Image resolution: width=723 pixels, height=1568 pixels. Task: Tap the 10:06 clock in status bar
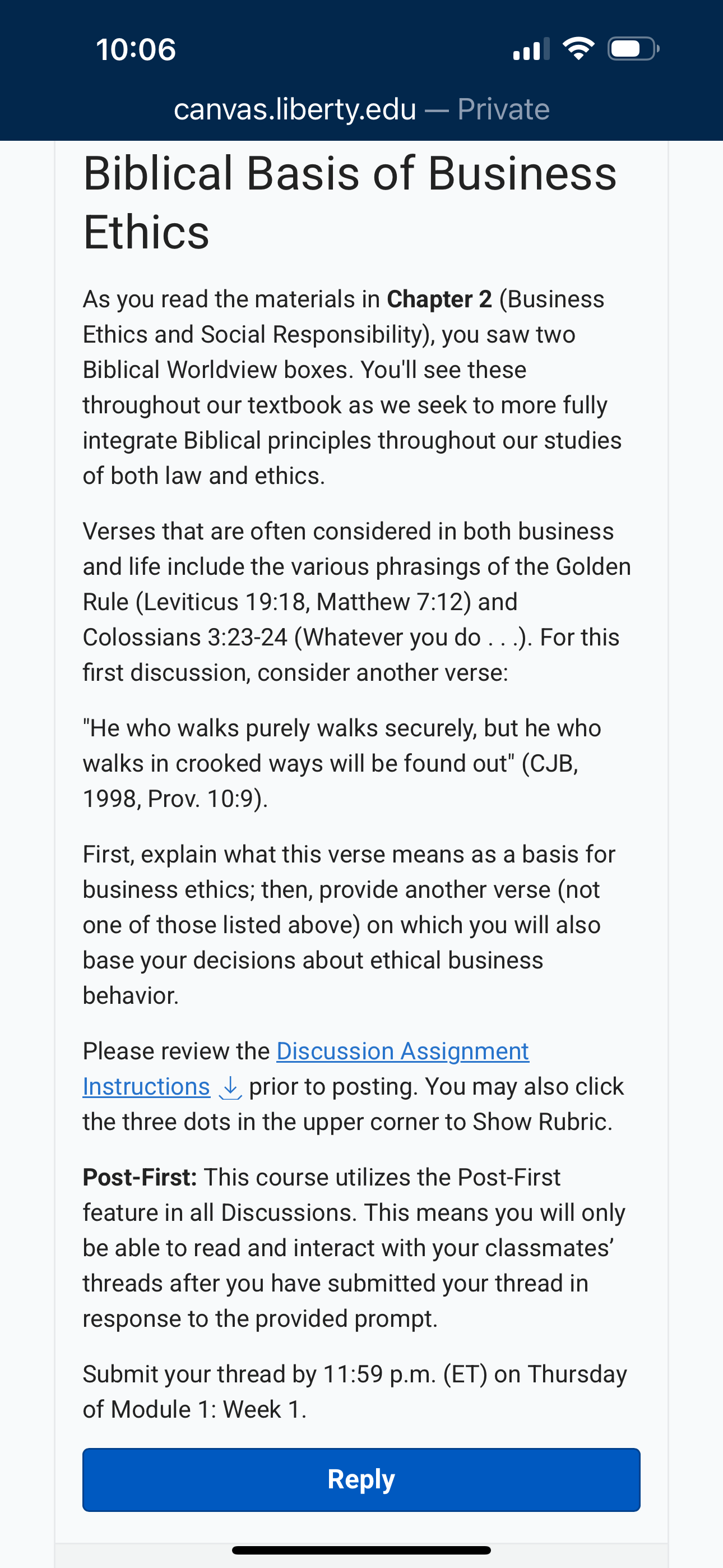(x=136, y=49)
